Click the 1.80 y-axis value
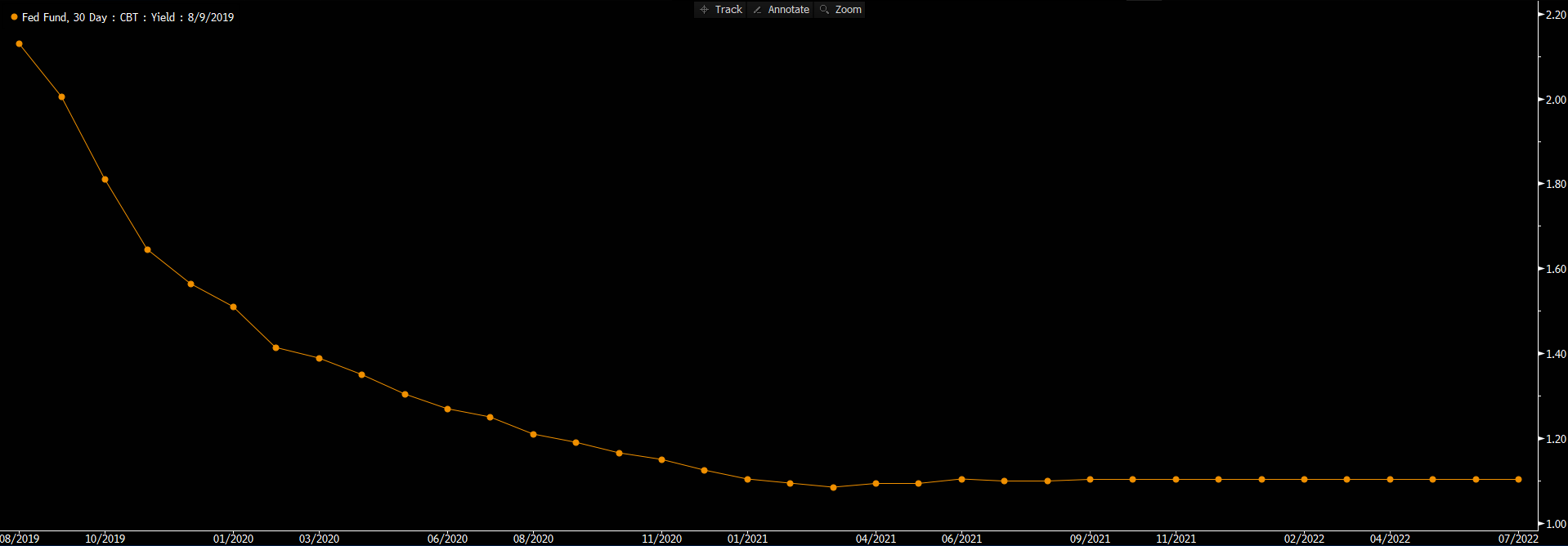 click(1556, 184)
